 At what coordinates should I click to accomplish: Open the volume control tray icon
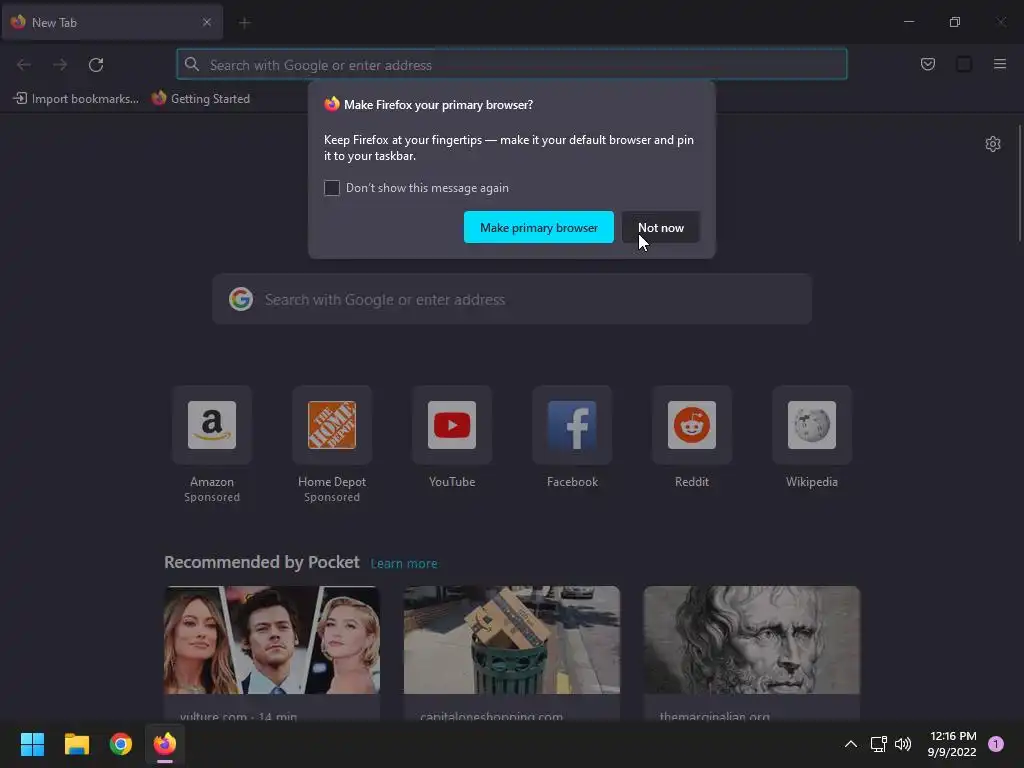(903, 744)
